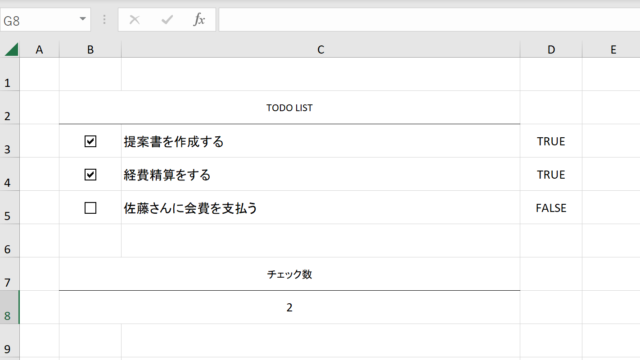Select column C header
This screenshot has height=360, width=640.
[320, 49]
